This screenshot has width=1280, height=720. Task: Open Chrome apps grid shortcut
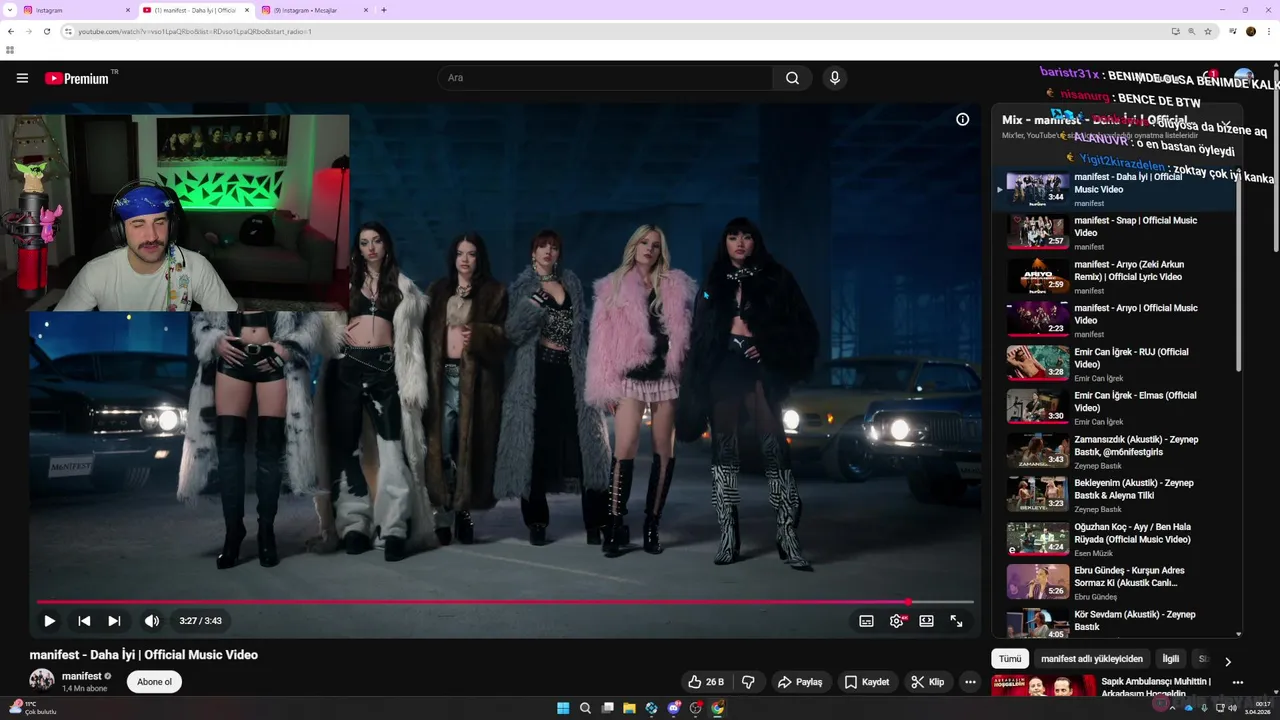(x=10, y=50)
